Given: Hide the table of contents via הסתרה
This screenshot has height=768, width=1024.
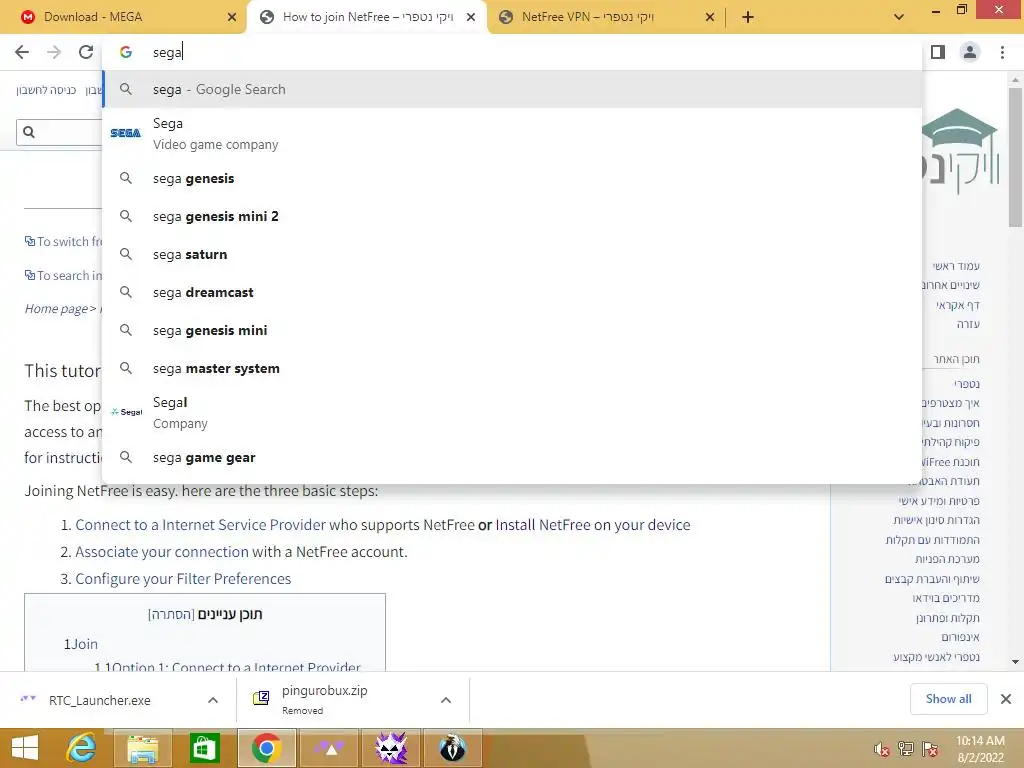Looking at the screenshot, I should point(171,615).
